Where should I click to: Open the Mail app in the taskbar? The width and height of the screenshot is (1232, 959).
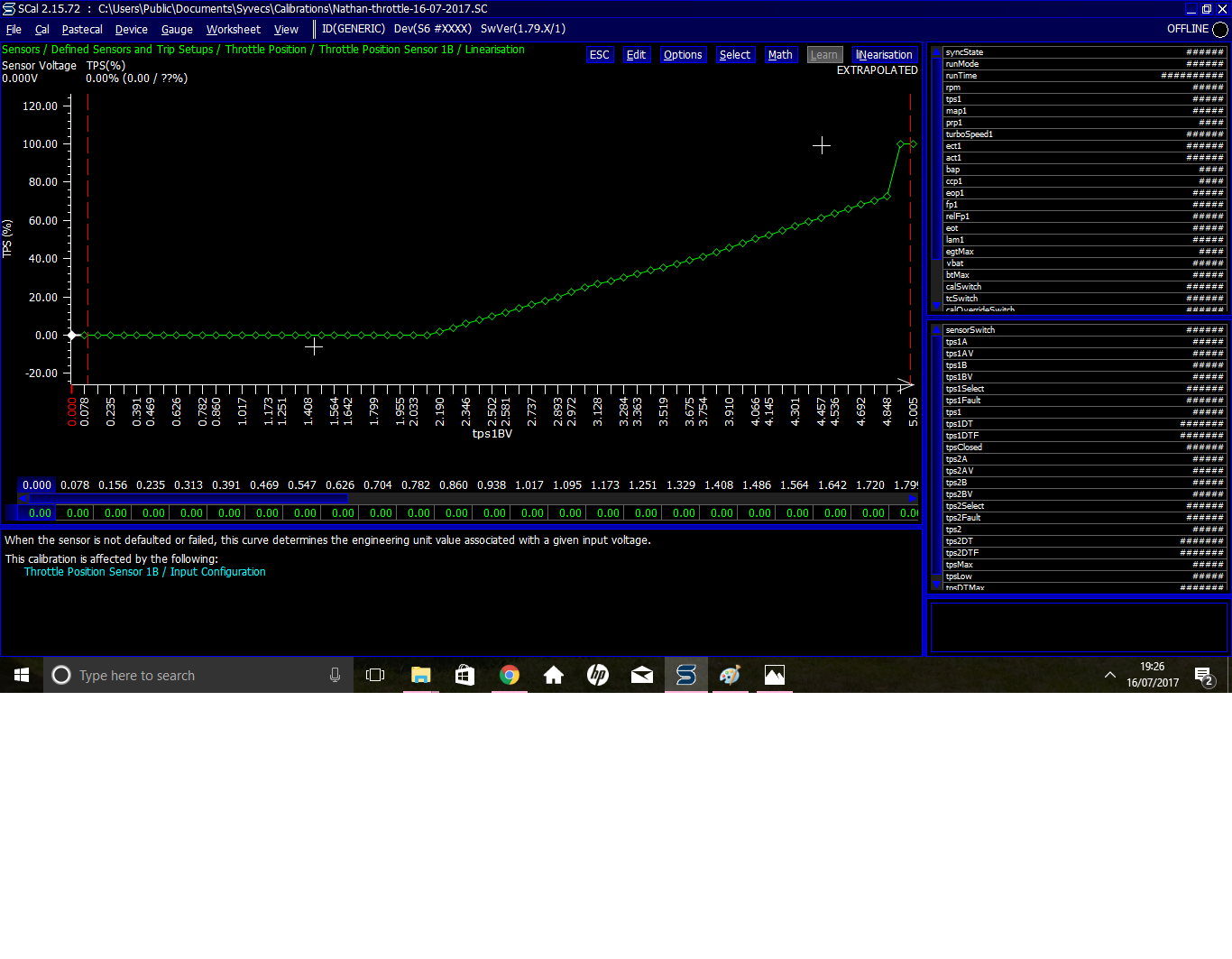tap(641, 675)
